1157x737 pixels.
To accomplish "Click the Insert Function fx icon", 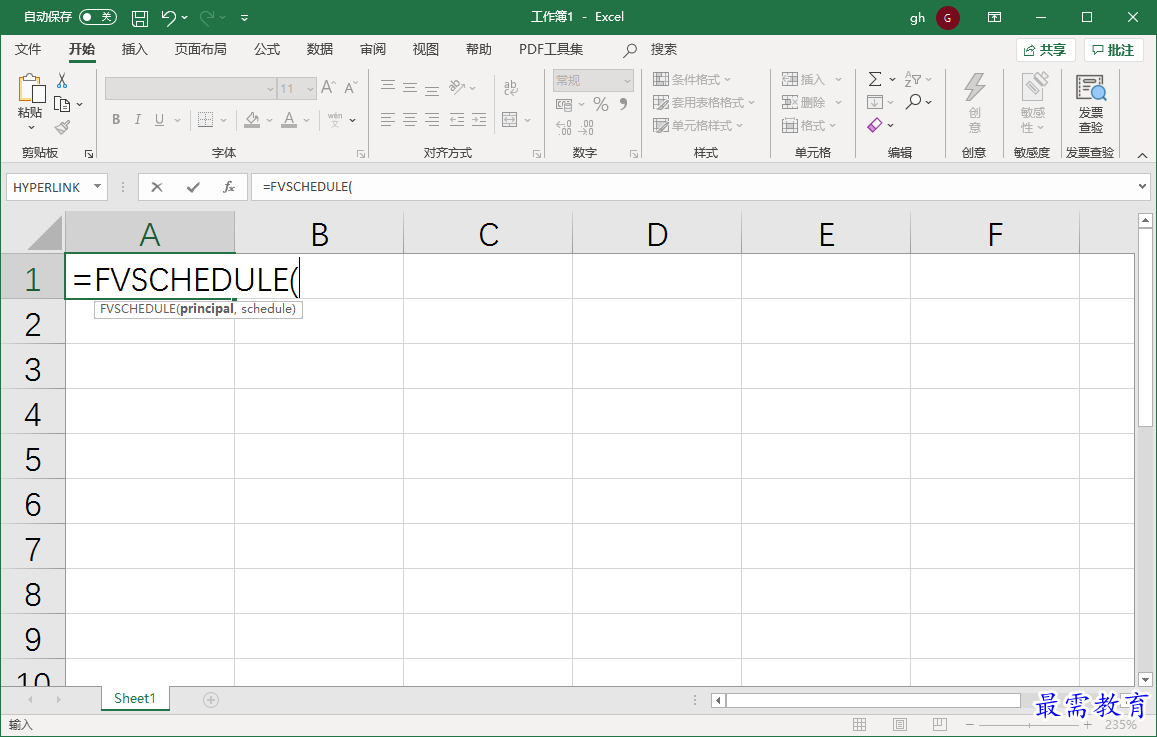I will point(229,187).
